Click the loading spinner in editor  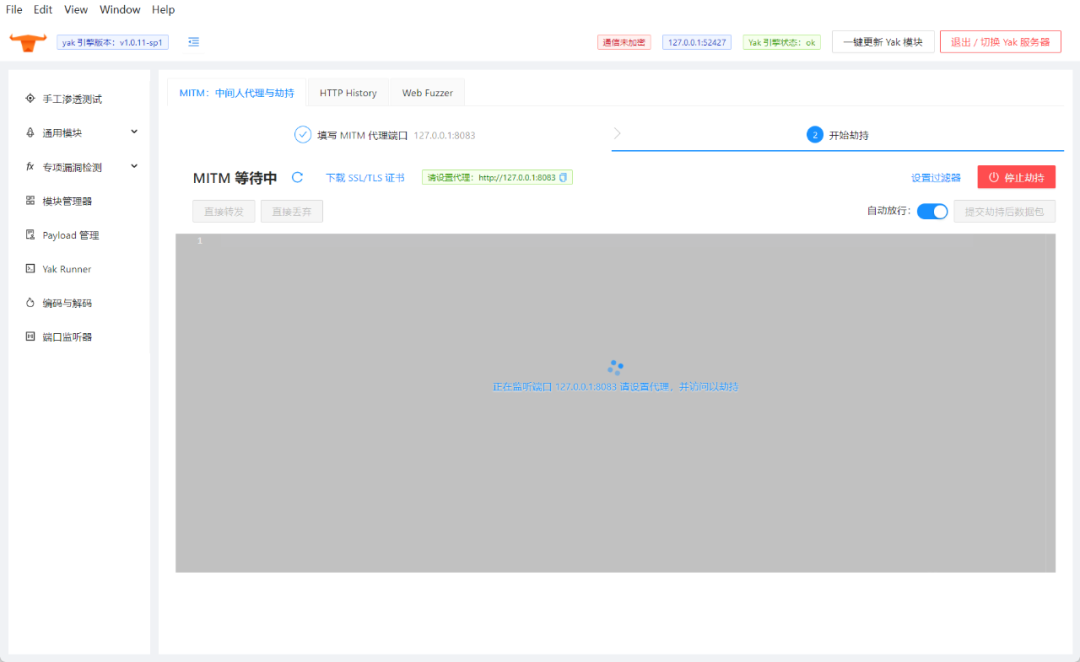615,367
